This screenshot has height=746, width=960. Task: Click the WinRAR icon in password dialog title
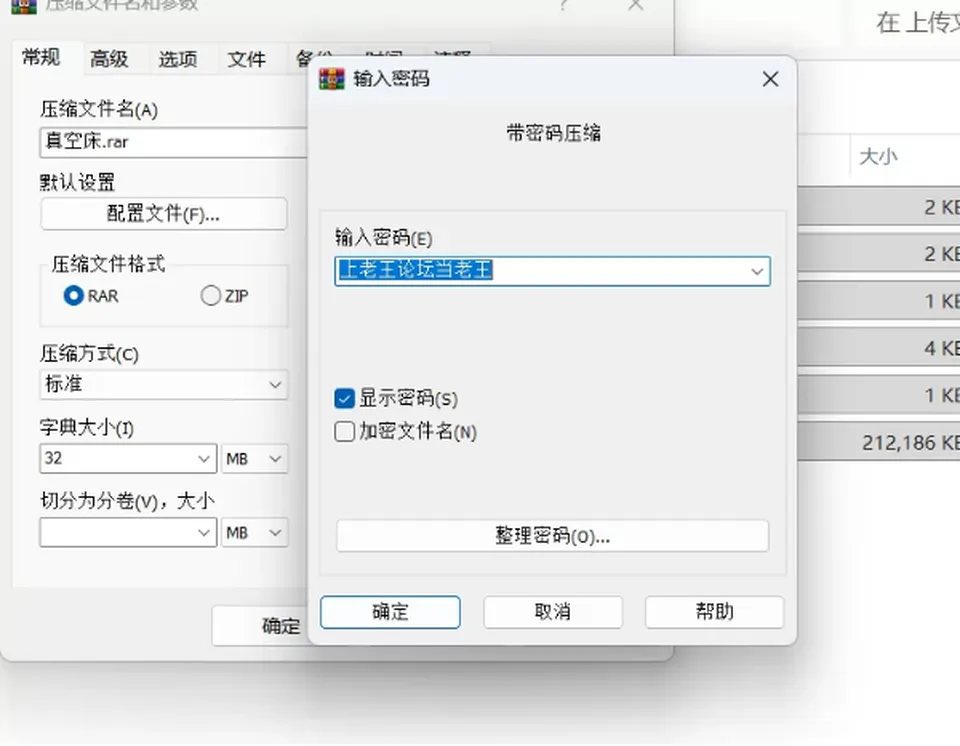332,79
